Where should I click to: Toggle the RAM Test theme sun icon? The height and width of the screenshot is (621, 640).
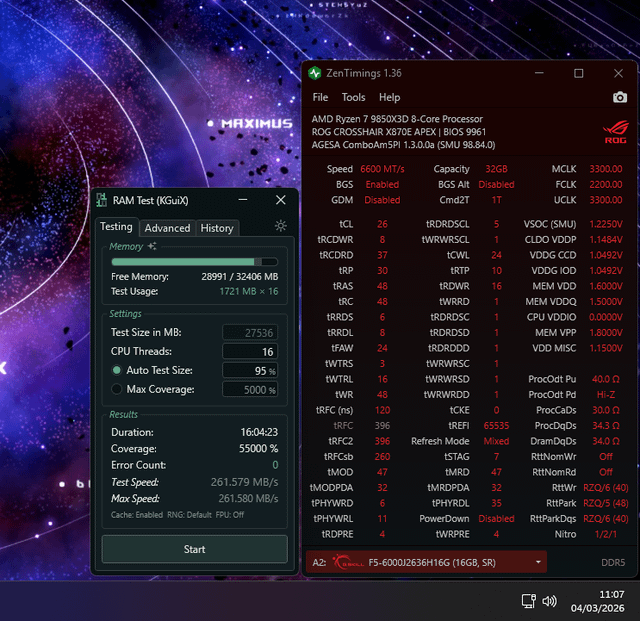tap(280, 227)
